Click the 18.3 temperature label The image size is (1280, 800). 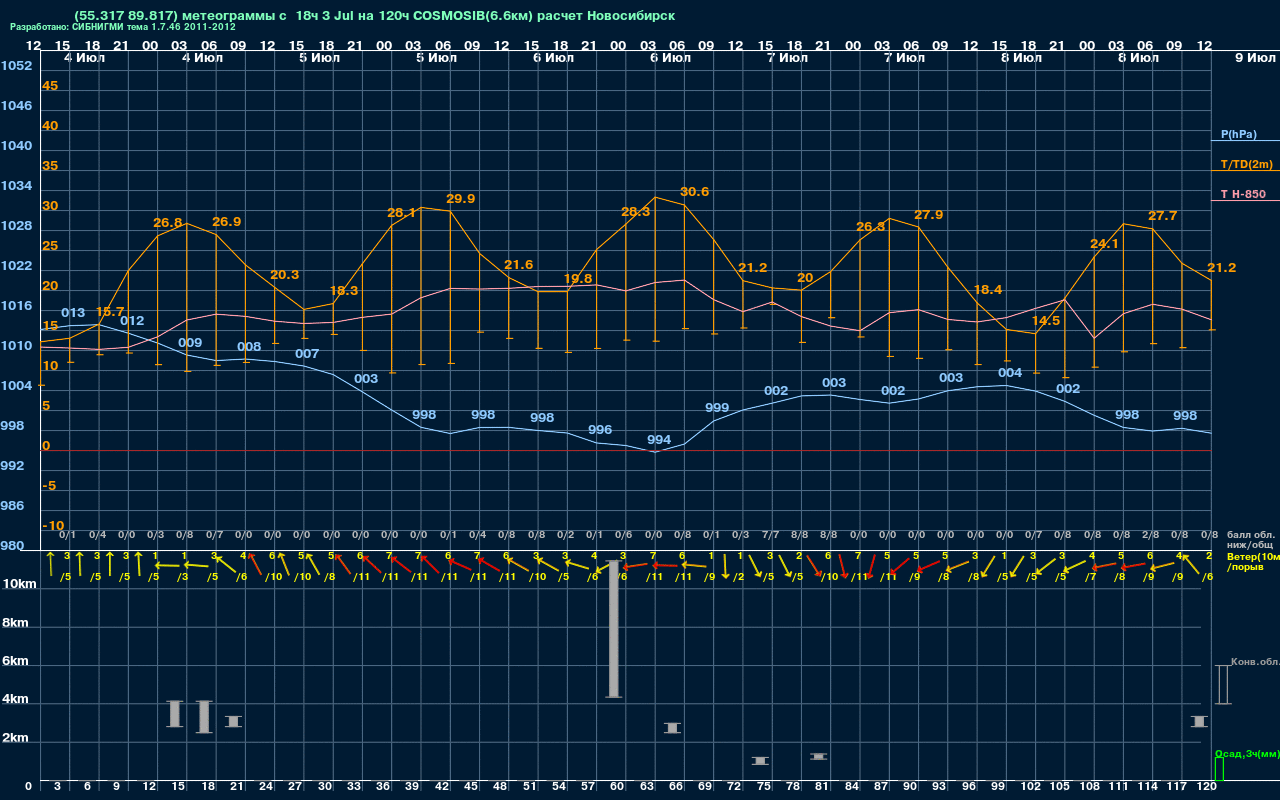click(x=343, y=290)
